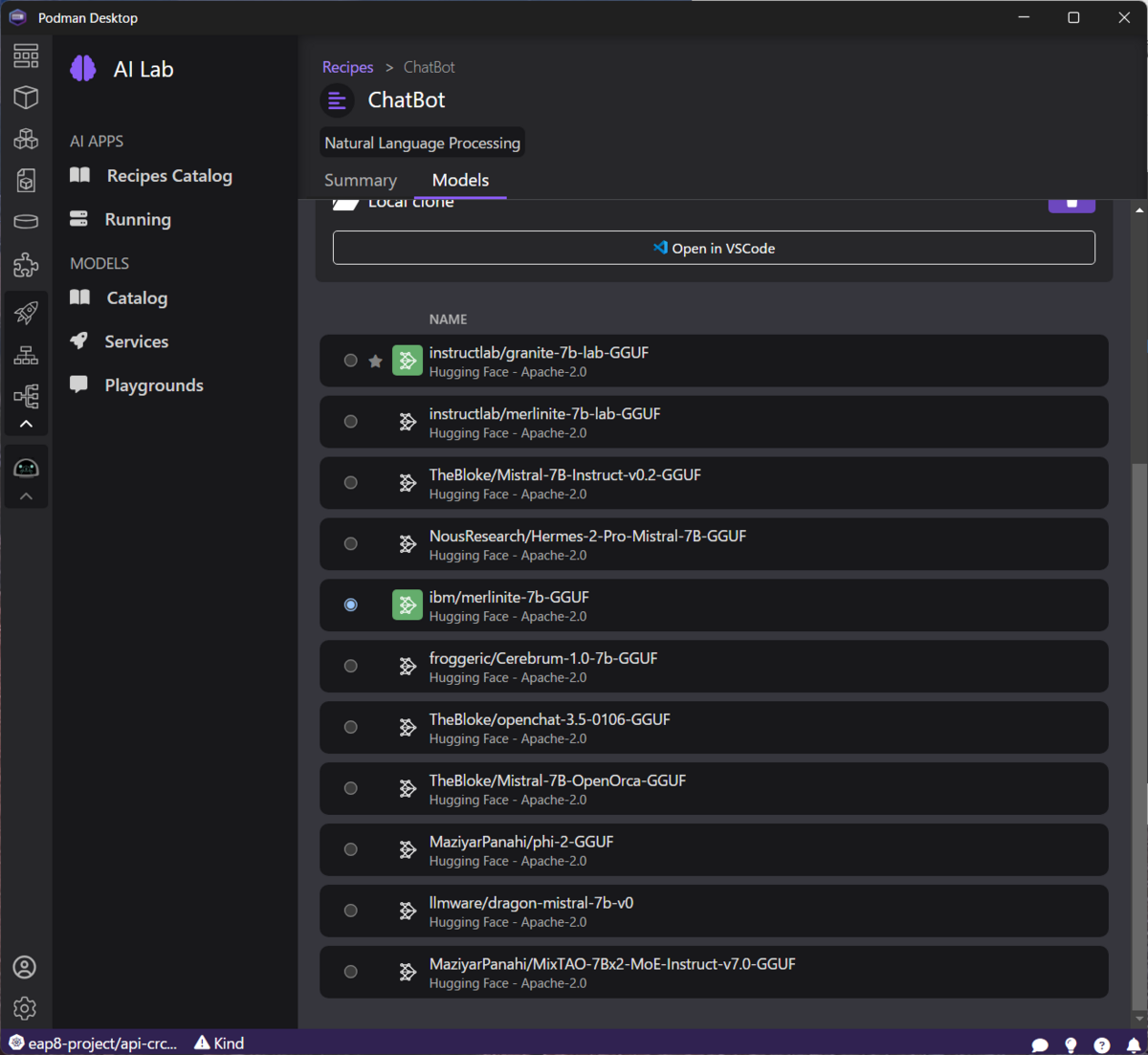The image size is (1148, 1055).
Task: Open Volumes disk icon in left rail
Action: coord(26,222)
